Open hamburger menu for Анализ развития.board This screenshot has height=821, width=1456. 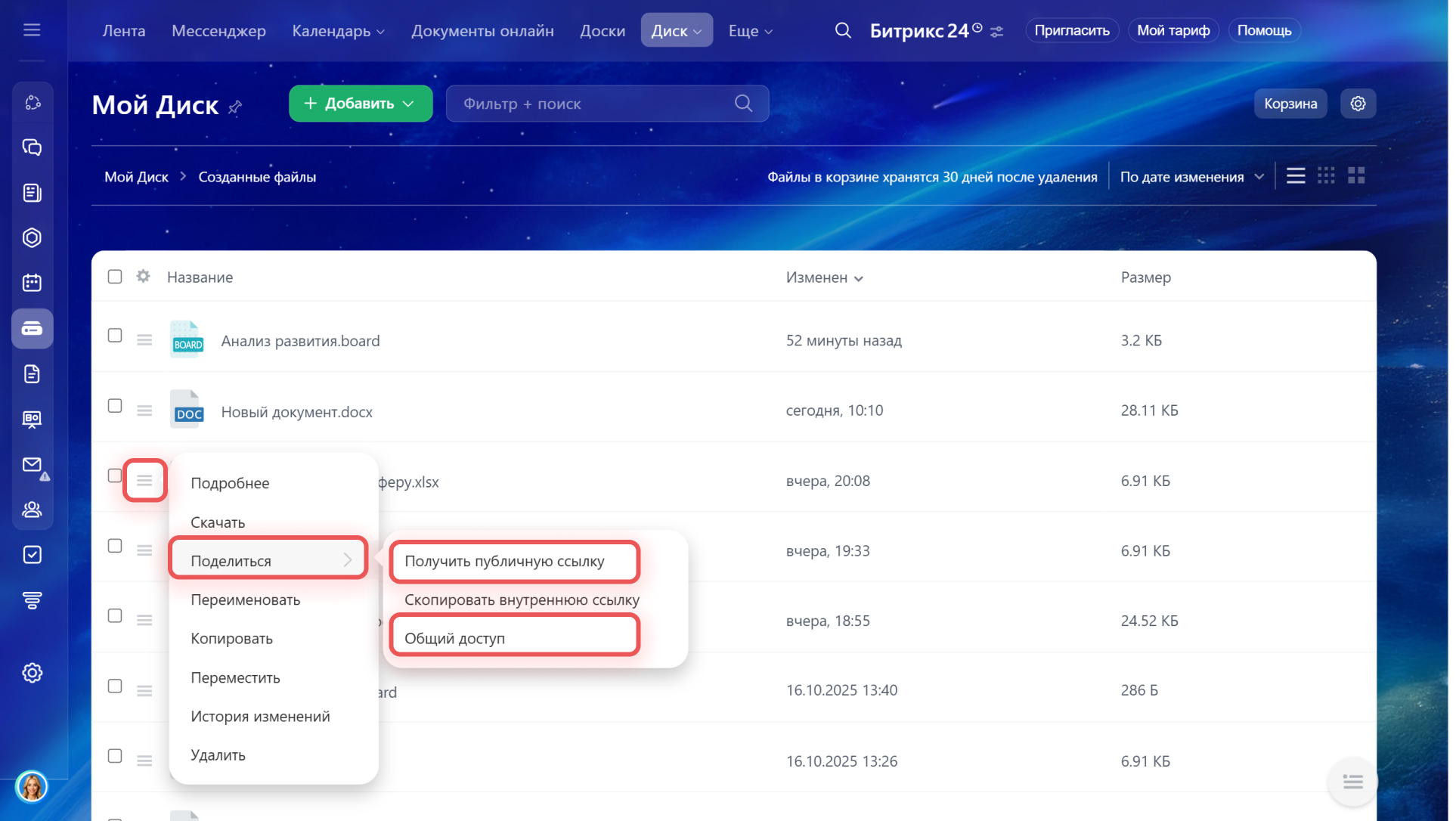pyautogui.click(x=144, y=340)
